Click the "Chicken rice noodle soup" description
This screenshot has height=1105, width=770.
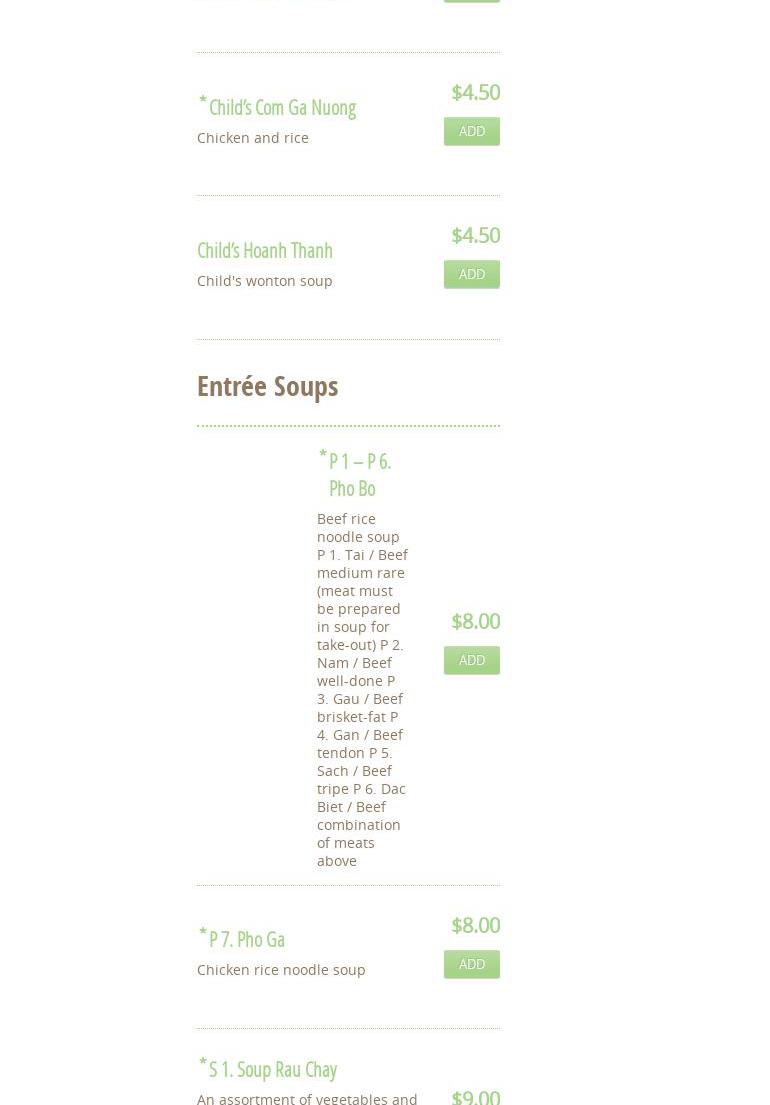pos(281,970)
